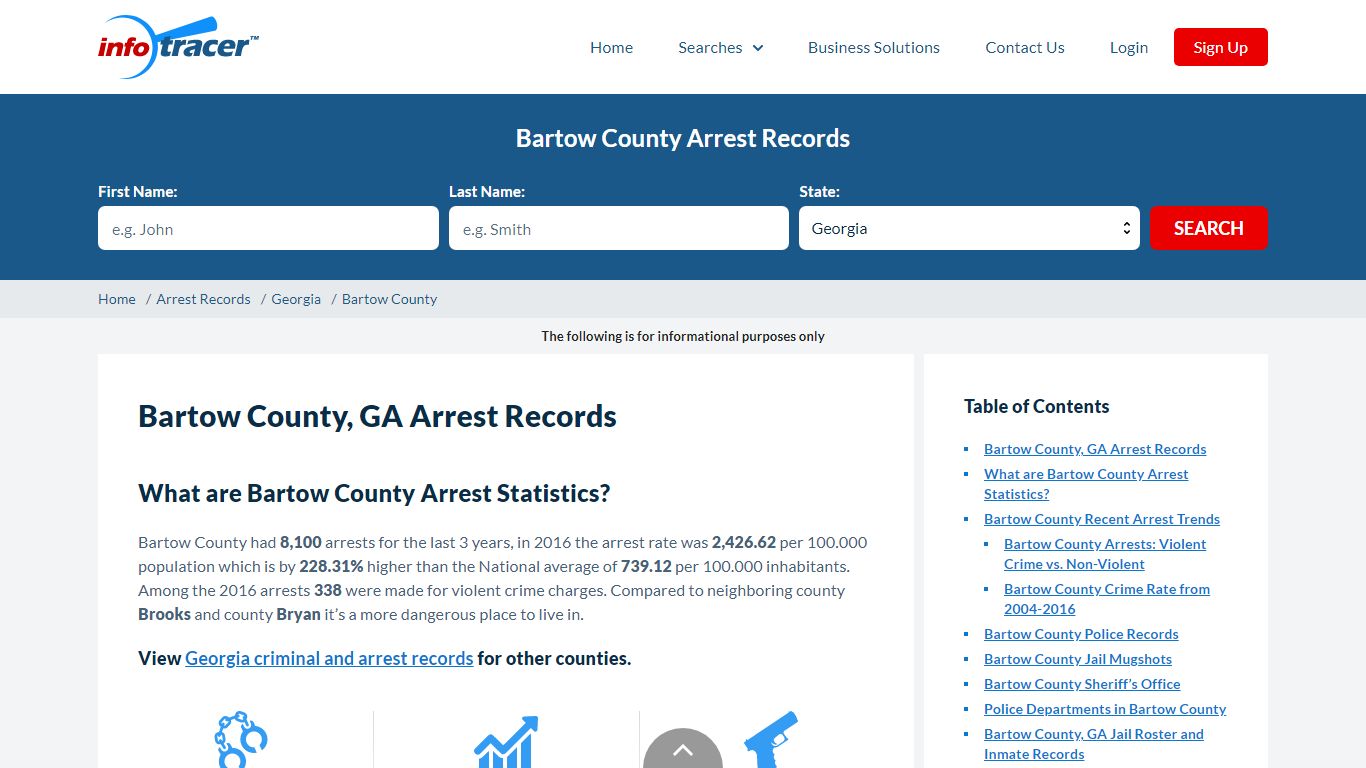
Task: Click the page title Bartow County Arrest Records
Action: pyautogui.click(x=683, y=138)
